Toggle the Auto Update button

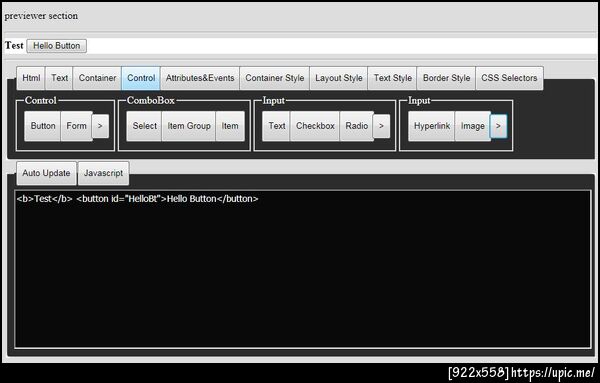tap(46, 173)
